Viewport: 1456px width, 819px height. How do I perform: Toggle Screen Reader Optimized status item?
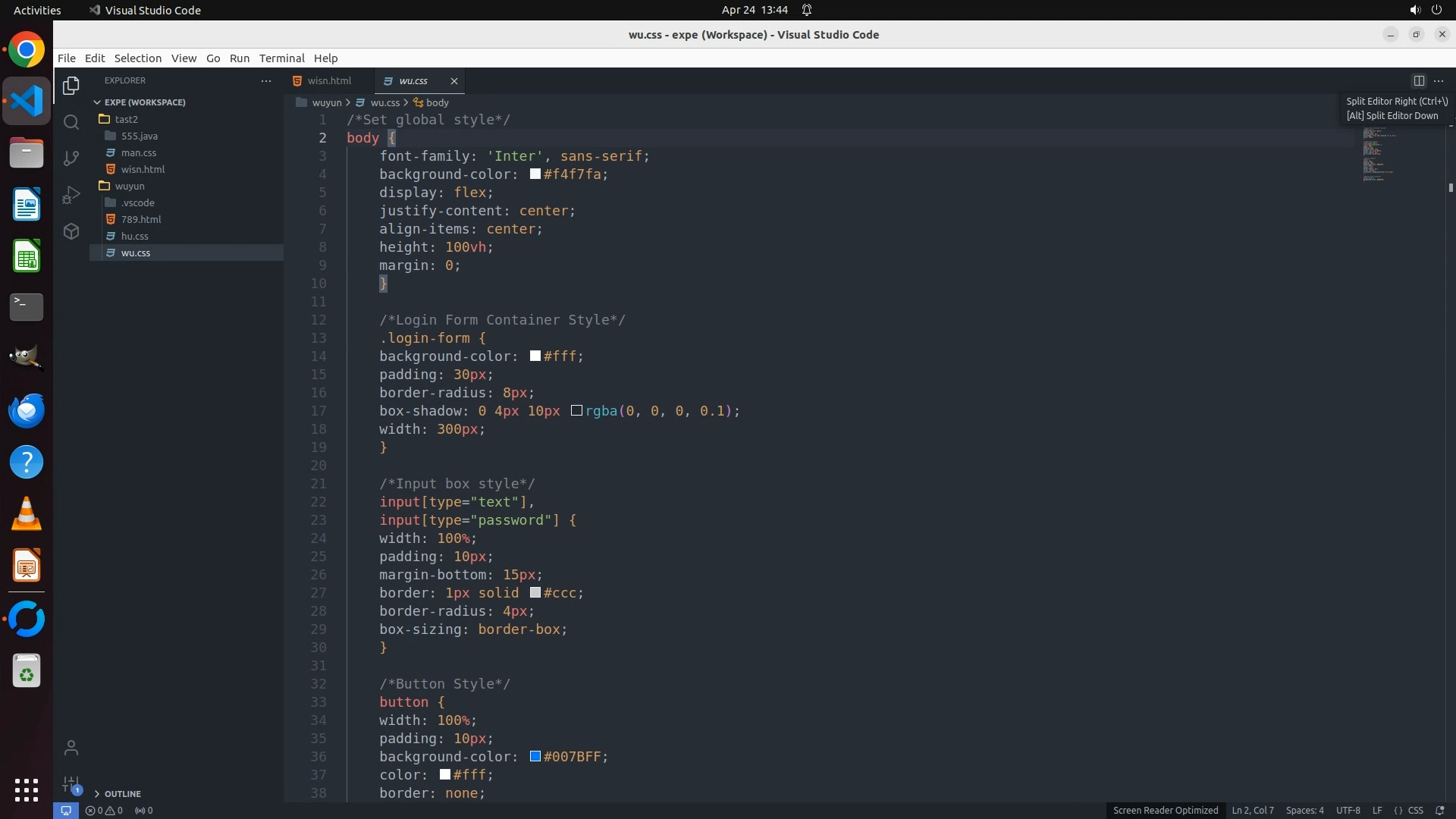pos(1165,810)
